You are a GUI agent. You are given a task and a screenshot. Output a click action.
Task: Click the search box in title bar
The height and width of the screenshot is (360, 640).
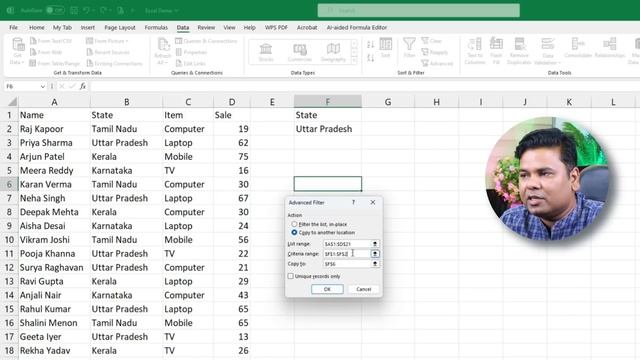(419, 10)
